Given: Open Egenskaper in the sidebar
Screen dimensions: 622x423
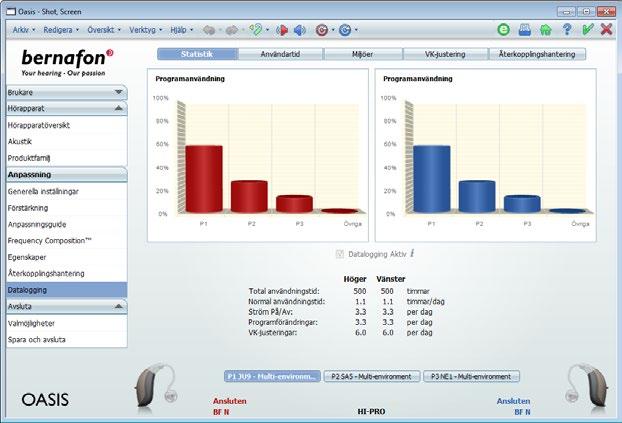Looking at the screenshot, I should click(x=67, y=257).
